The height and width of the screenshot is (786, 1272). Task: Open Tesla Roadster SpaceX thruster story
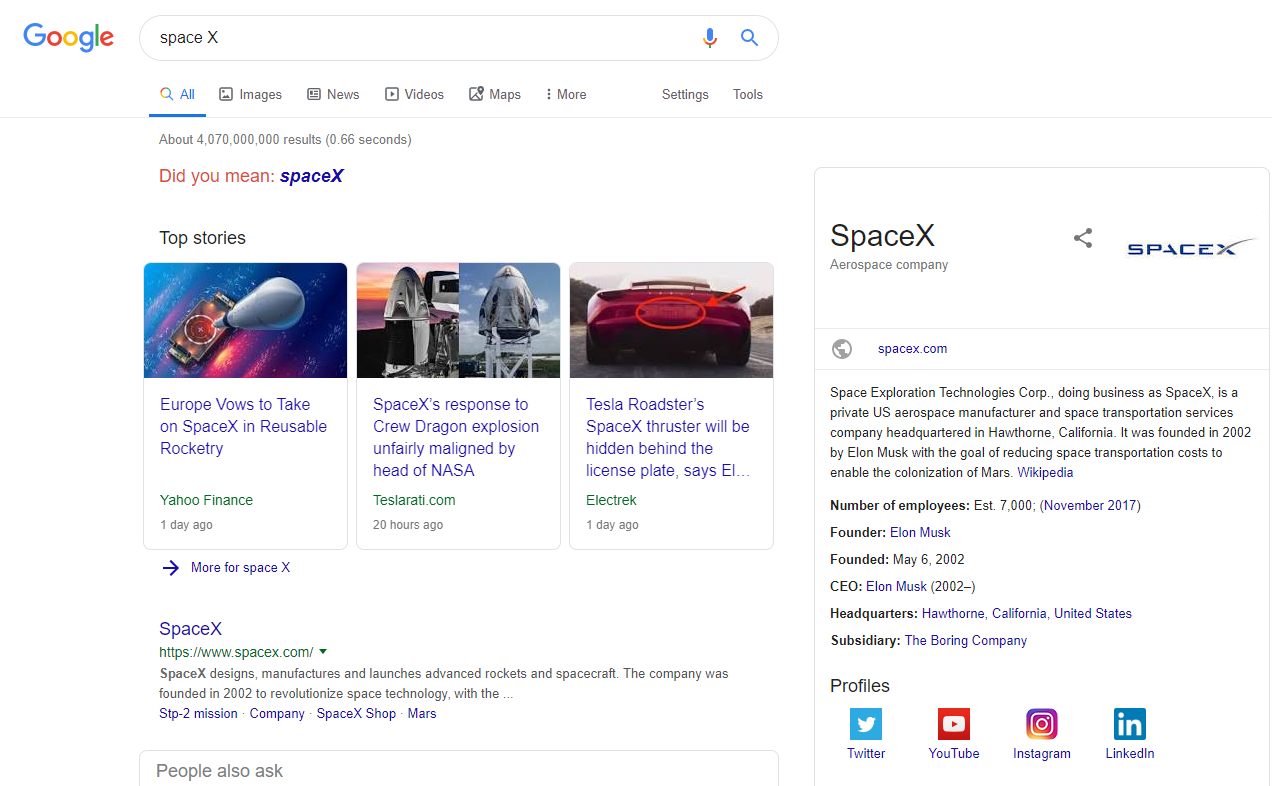point(668,437)
